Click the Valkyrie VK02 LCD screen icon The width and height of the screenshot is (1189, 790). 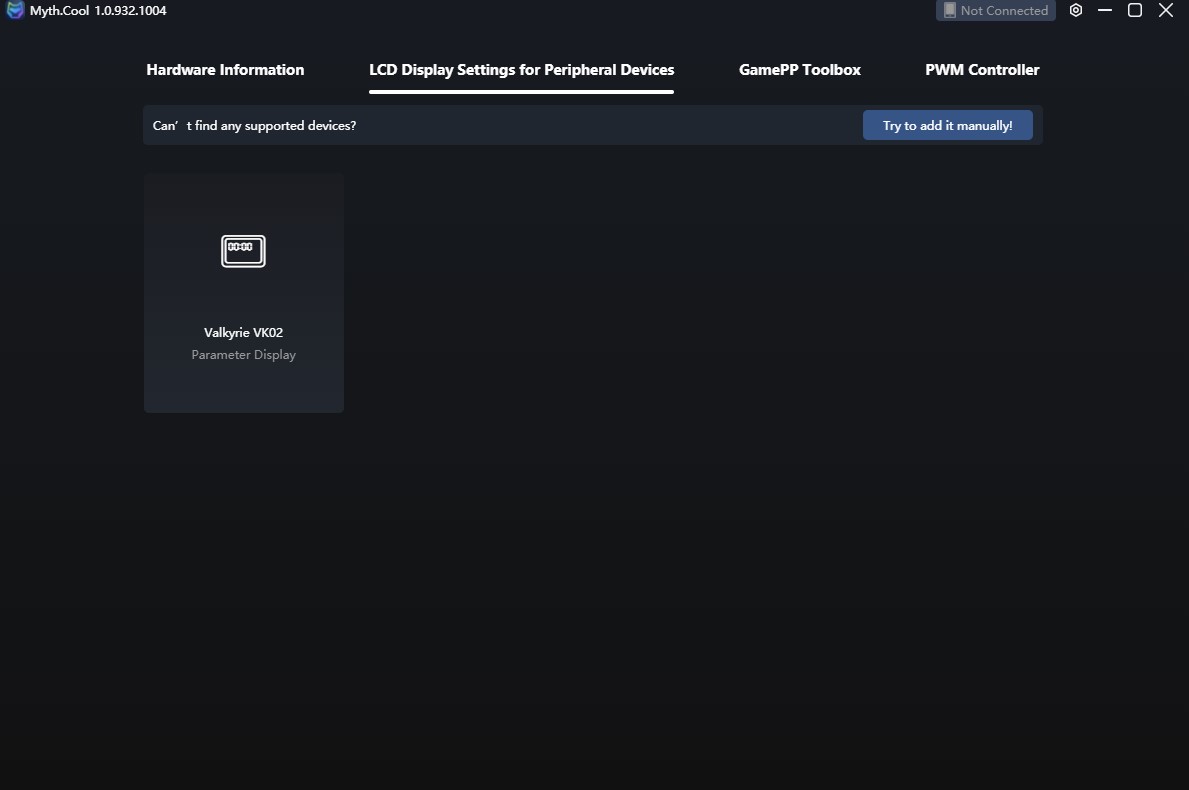click(243, 251)
